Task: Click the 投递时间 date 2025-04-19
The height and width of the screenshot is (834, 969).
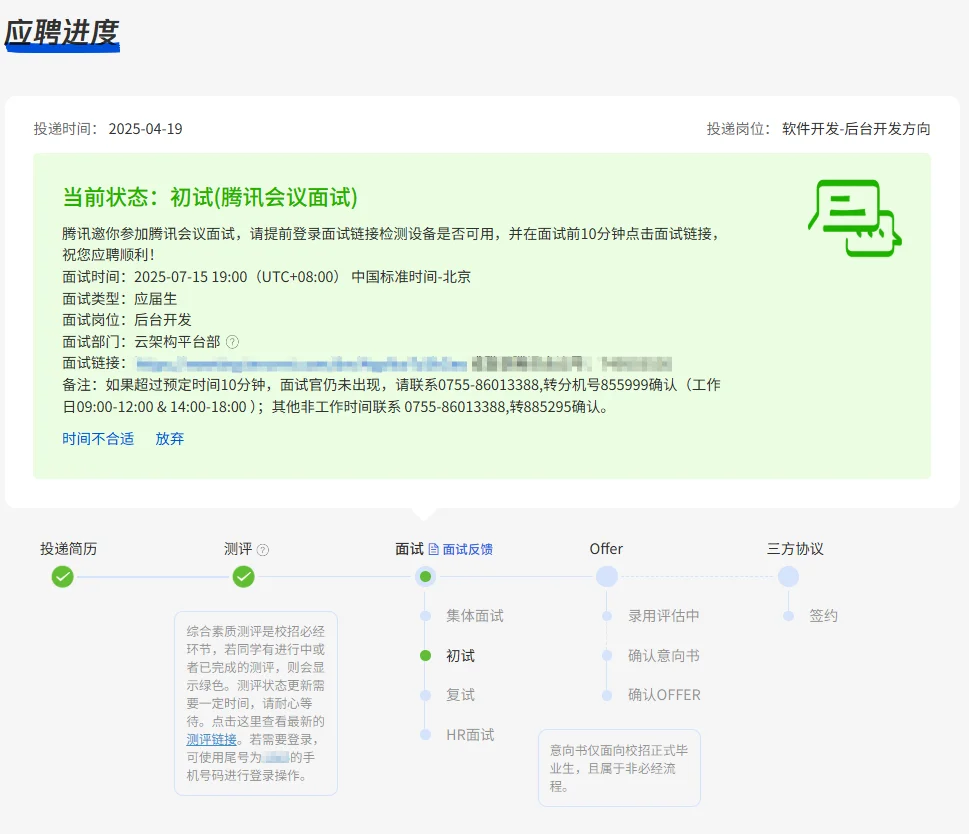Action: [x=145, y=128]
